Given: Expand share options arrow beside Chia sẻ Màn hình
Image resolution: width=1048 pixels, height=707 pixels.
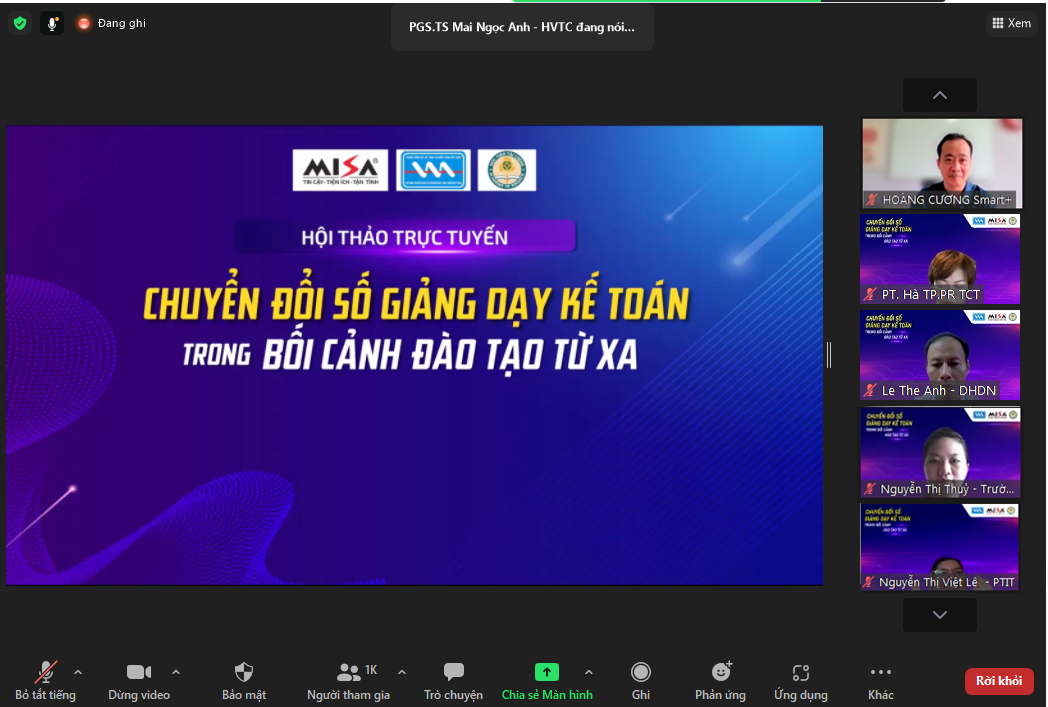Looking at the screenshot, I should (589, 672).
